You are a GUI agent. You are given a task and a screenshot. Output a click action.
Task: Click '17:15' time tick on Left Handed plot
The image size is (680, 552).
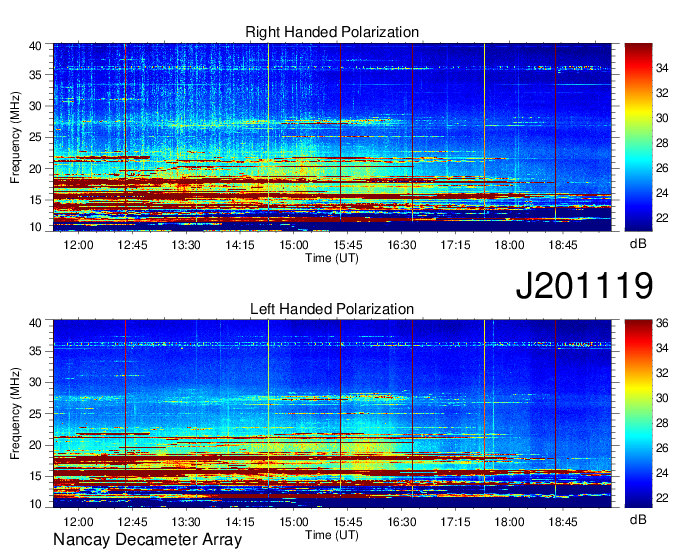[455, 521]
